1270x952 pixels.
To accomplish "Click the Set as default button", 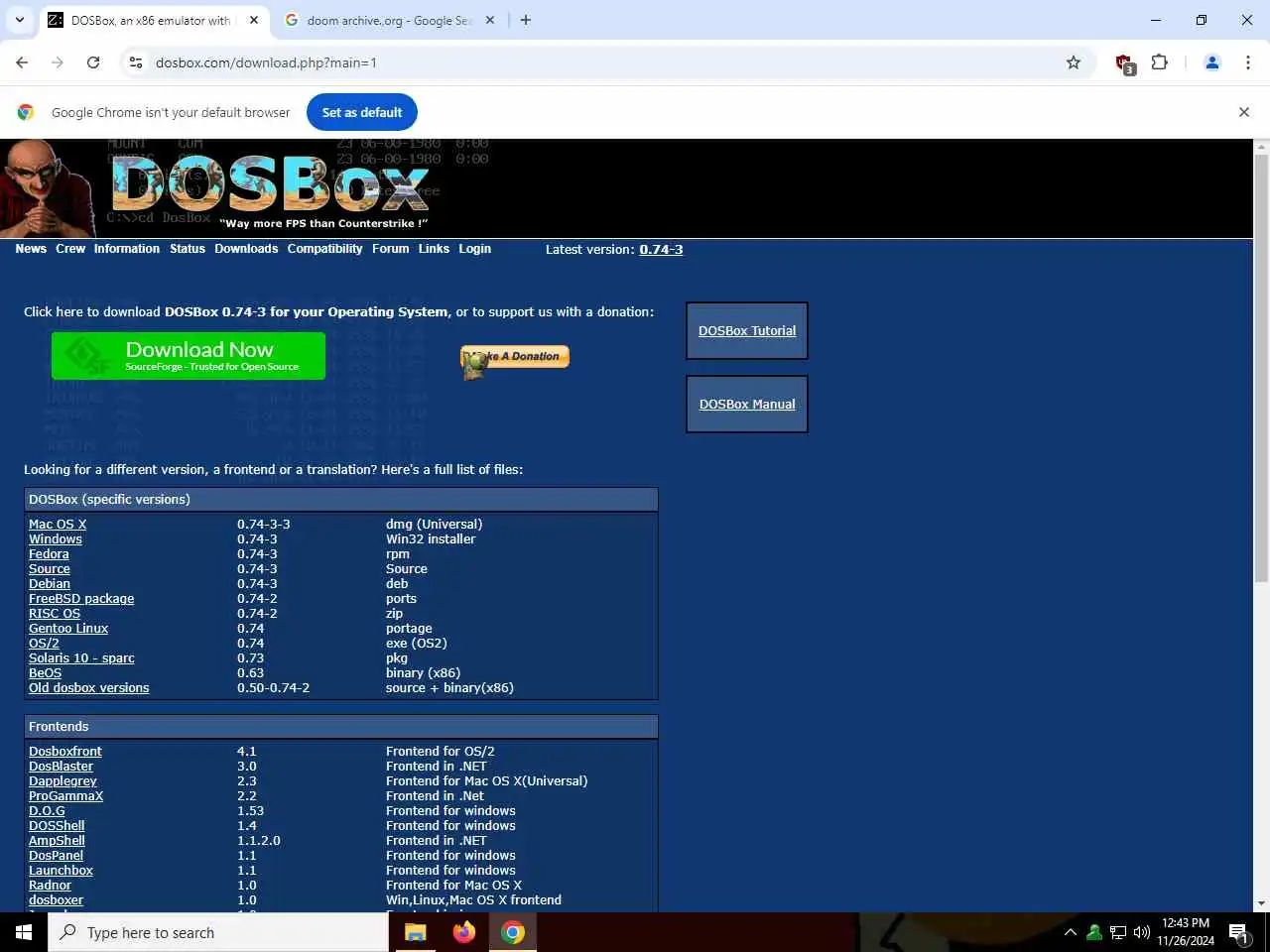I will 362,112.
